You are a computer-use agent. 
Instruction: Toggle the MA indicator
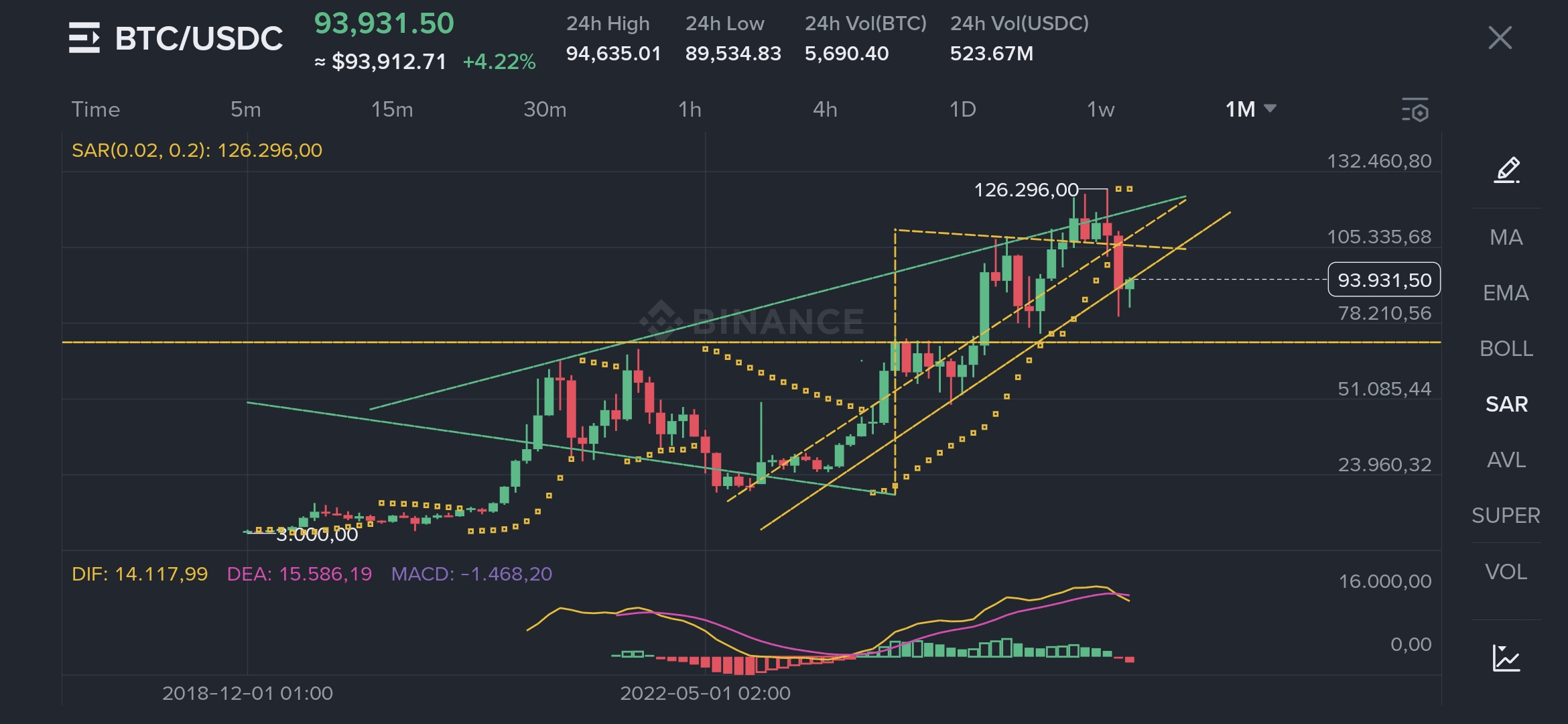coord(1506,237)
